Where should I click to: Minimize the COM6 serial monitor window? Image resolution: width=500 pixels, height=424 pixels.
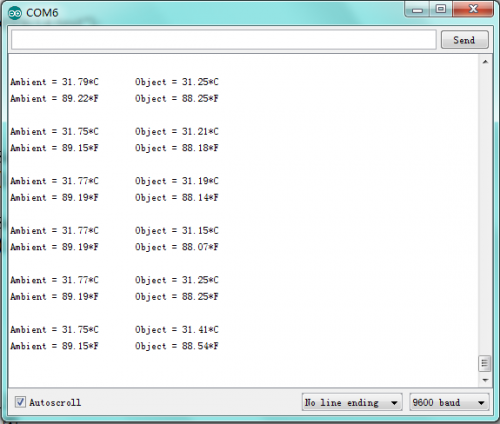point(417,10)
